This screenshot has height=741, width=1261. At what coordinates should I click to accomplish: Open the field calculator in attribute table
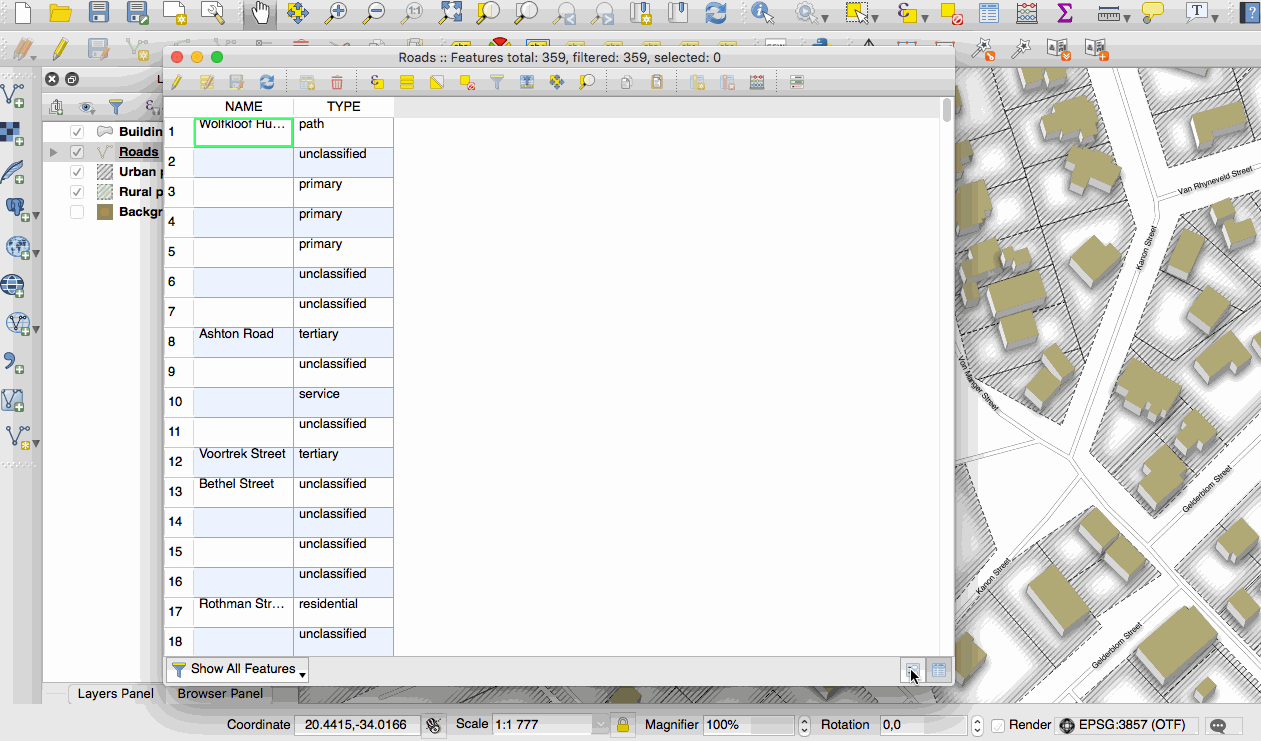coord(757,83)
